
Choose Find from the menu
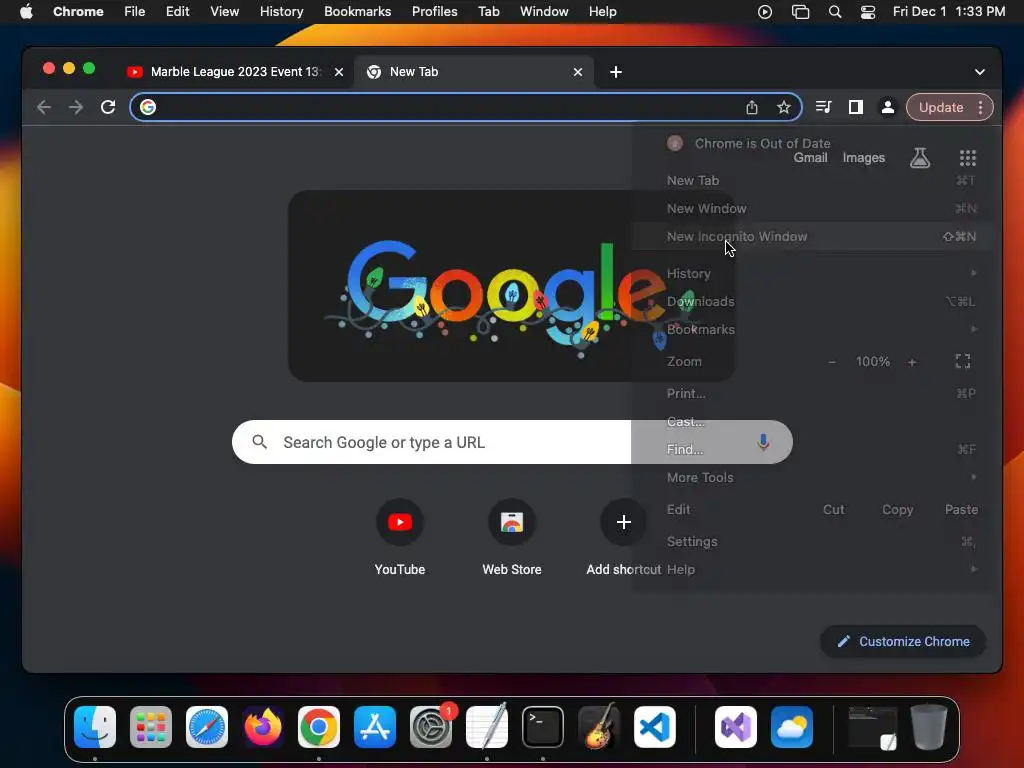click(813, 449)
